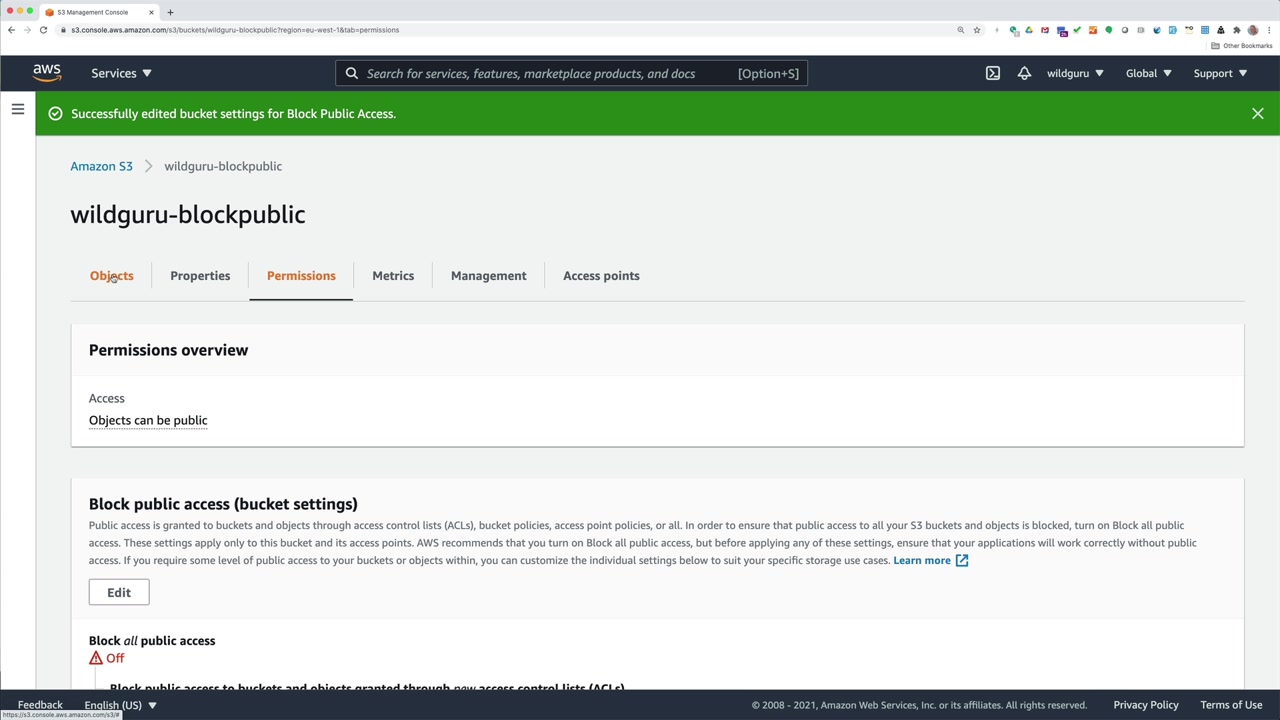Click the wildguru-blockpublic breadcrumb text
The height and width of the screenshot is (720, 1280).
[x=223, y=166]
